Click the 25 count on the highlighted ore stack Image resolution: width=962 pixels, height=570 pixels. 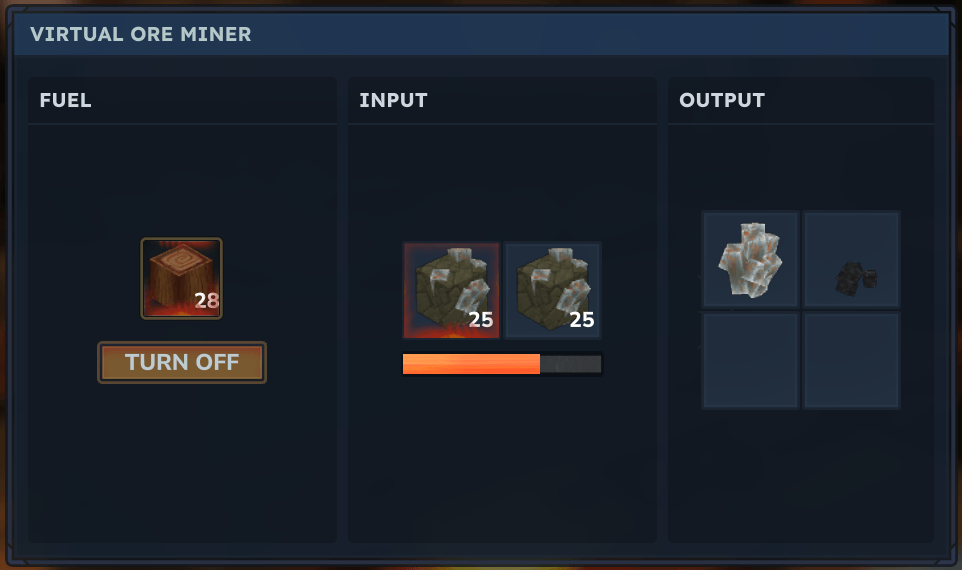tap(481, 320)
